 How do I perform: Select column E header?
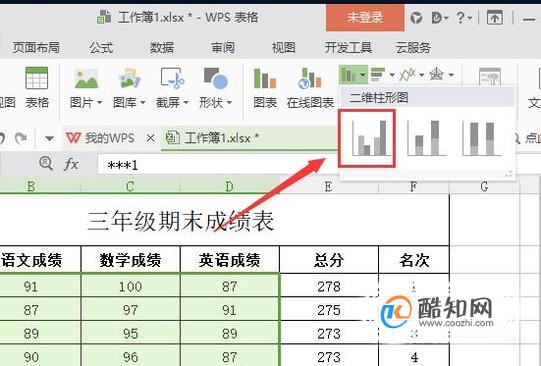point(328,187)
